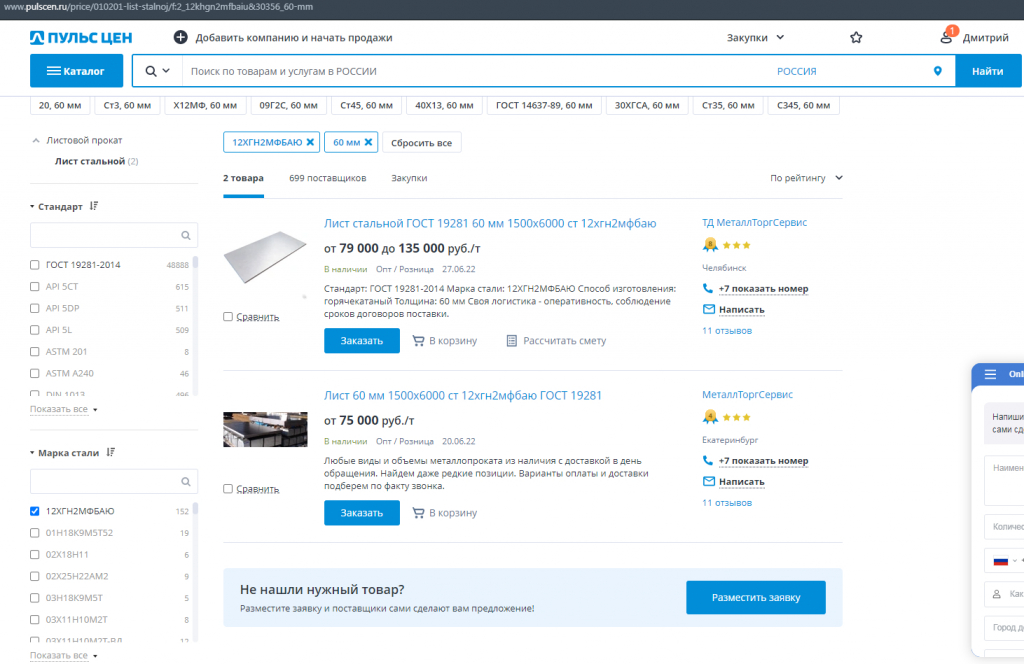Screen dimensions: 1024x664
Task: Remove the 12ХГН2МФБАЮ filter tag
Action: click(310, 142)
